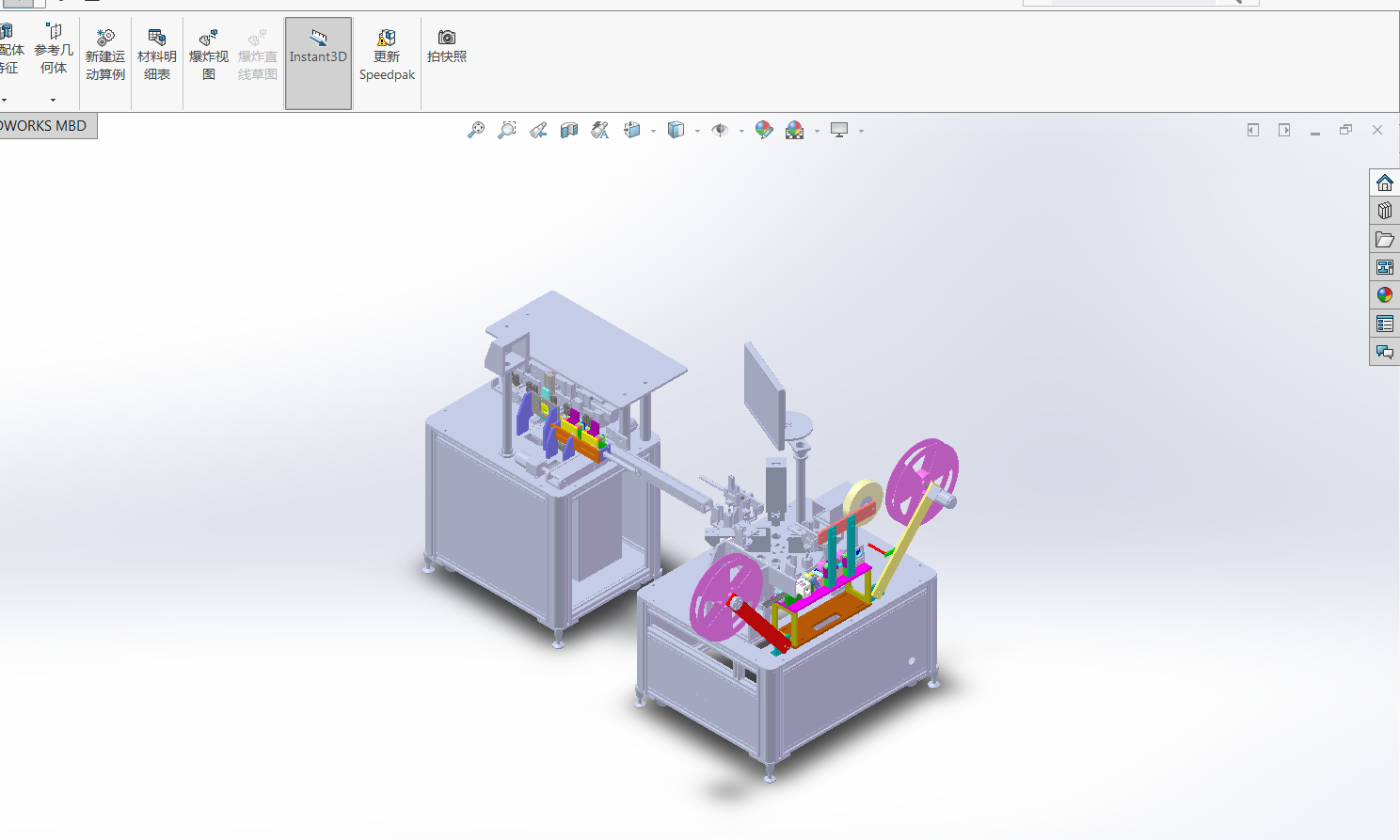This screenshot has height=840, width=1400.
Task: Switch to the SOLIDWORKS MBD tab
Action: [x=45, y=126]
